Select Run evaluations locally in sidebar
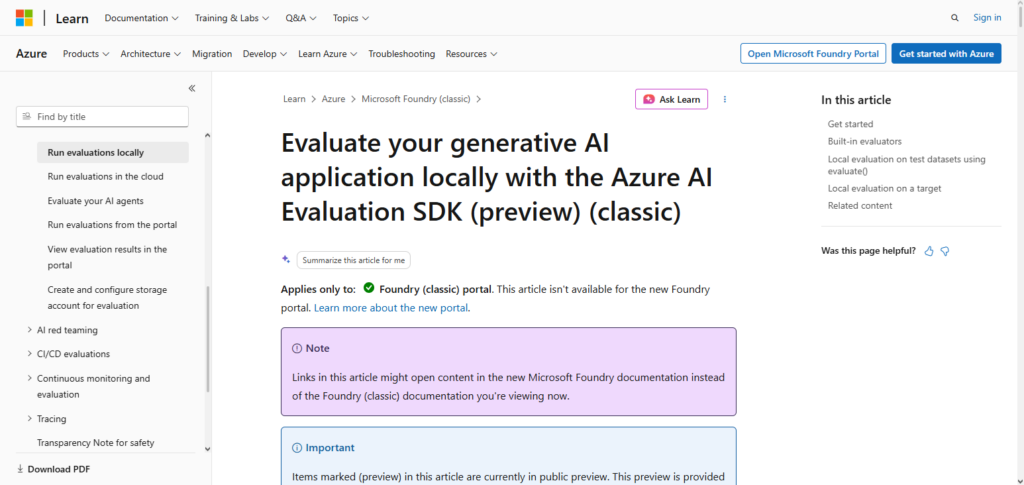Screen dimensions: 1024x485 (x=113, y=152)
